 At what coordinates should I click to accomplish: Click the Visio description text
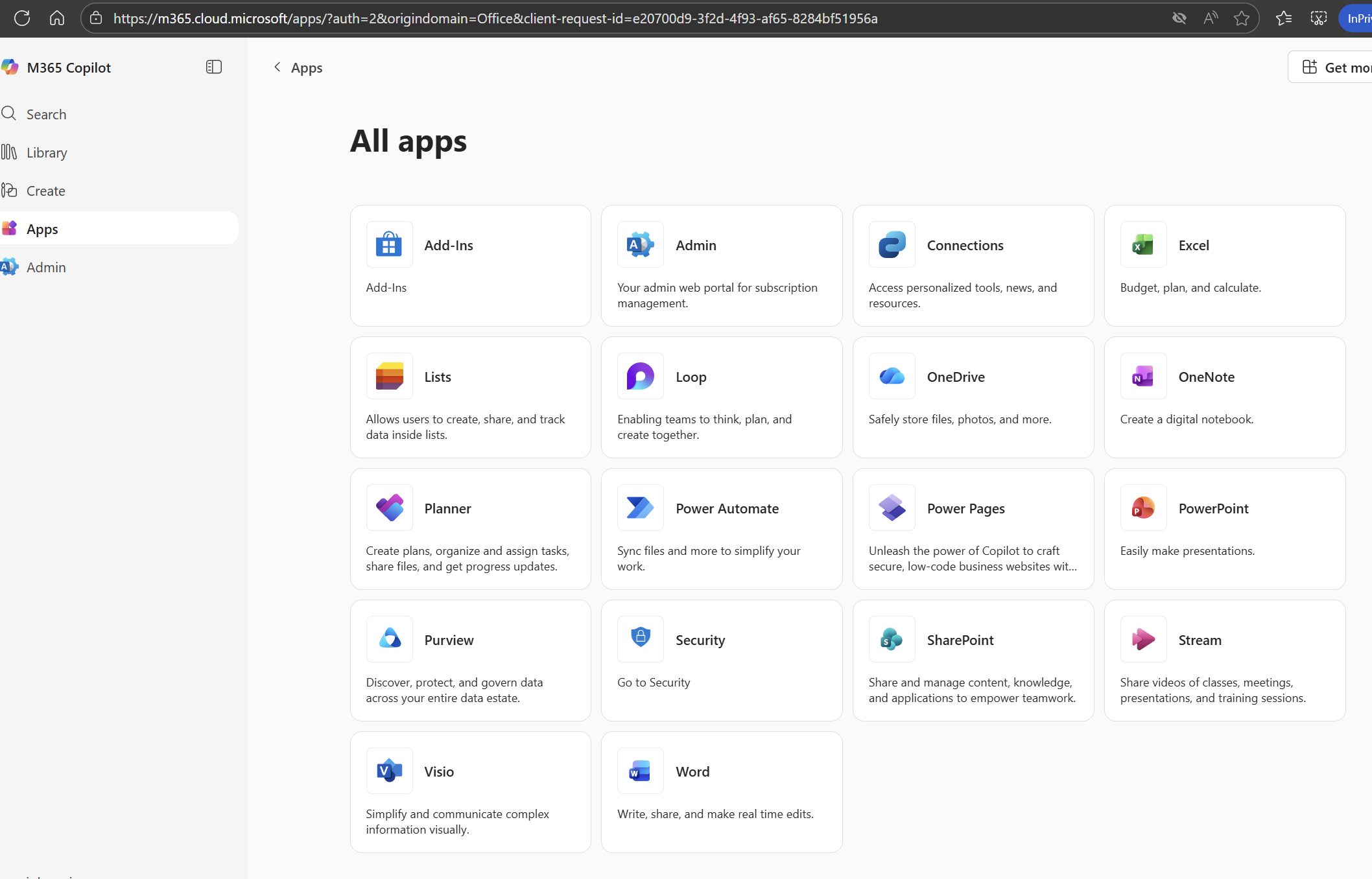pos(457,822)
